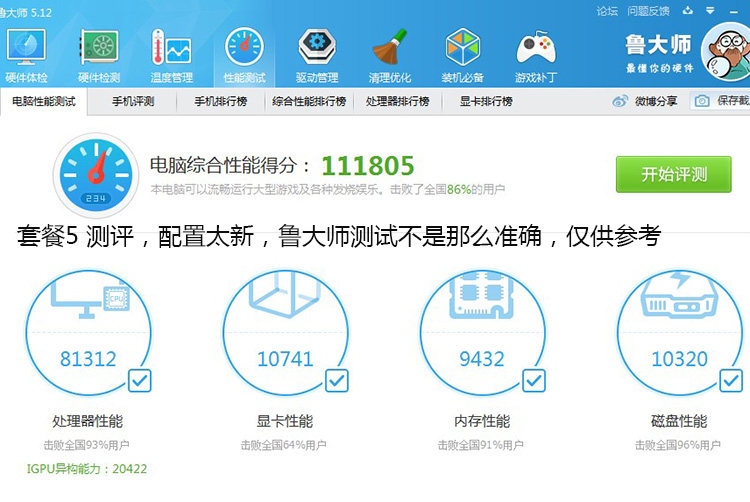The height and width of the screenshot is (502, 750).
Task: Click 击败全国96%用户 text
Action: 678,445
